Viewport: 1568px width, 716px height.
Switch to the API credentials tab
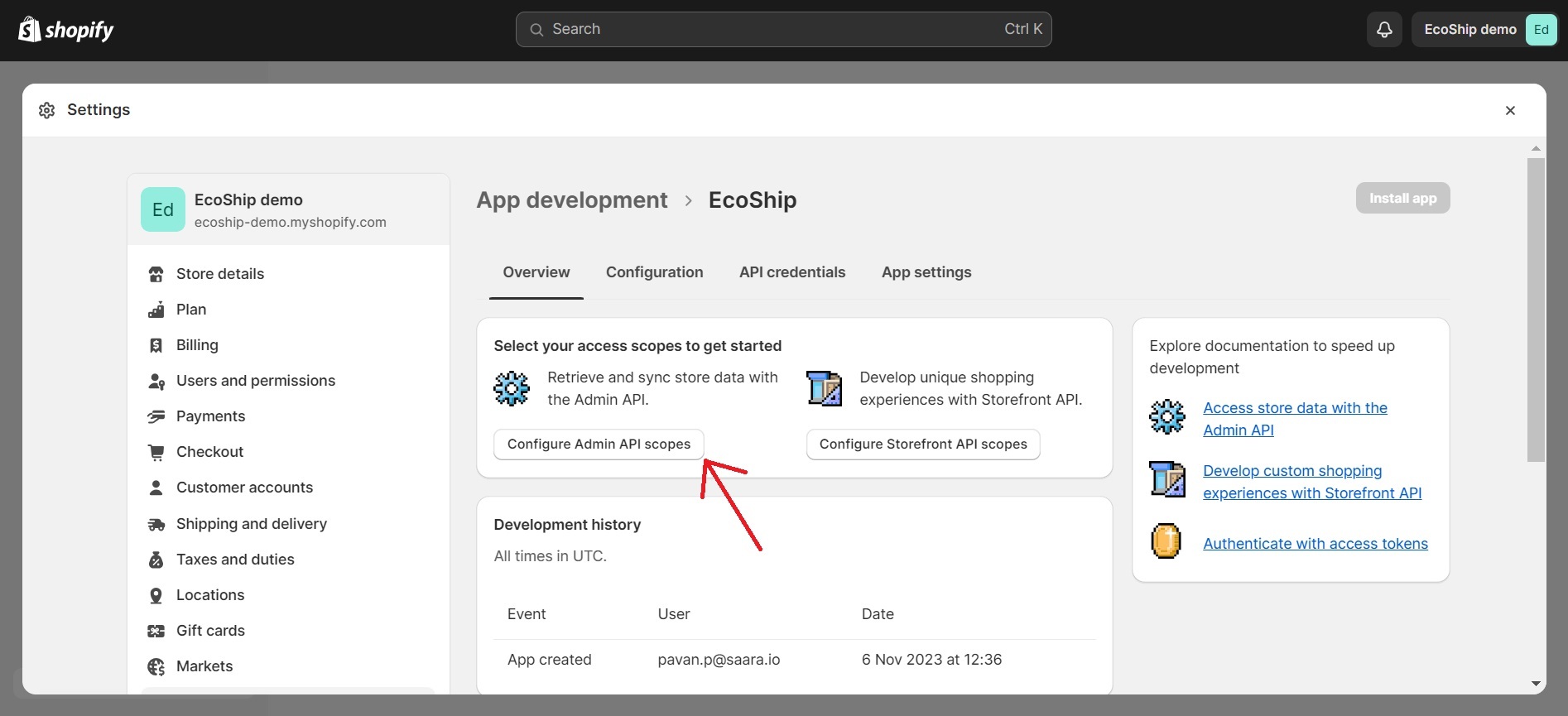click(x=791, y=272)
